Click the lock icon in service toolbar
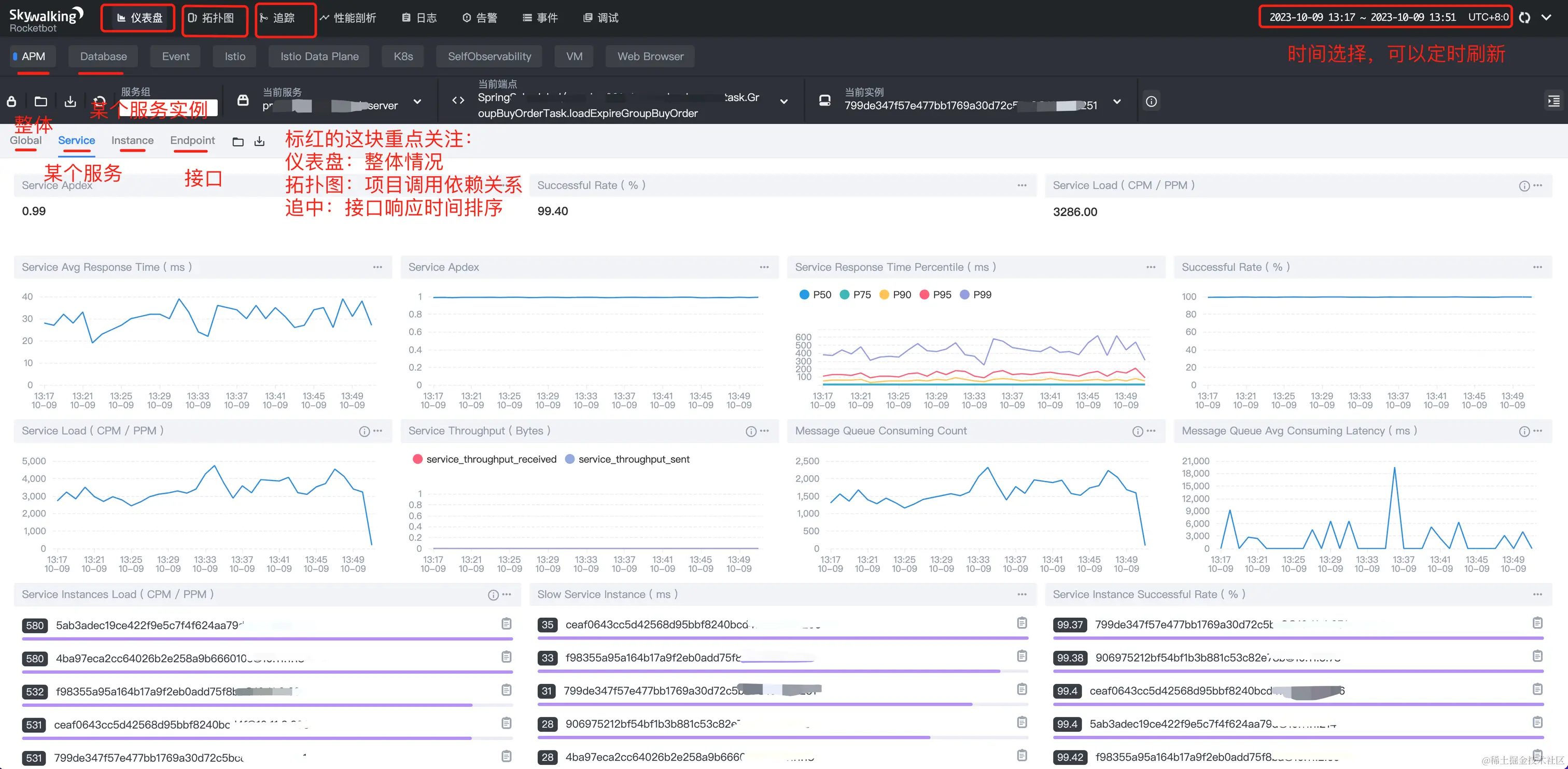The image size is (1568, 769). point(11,102)
